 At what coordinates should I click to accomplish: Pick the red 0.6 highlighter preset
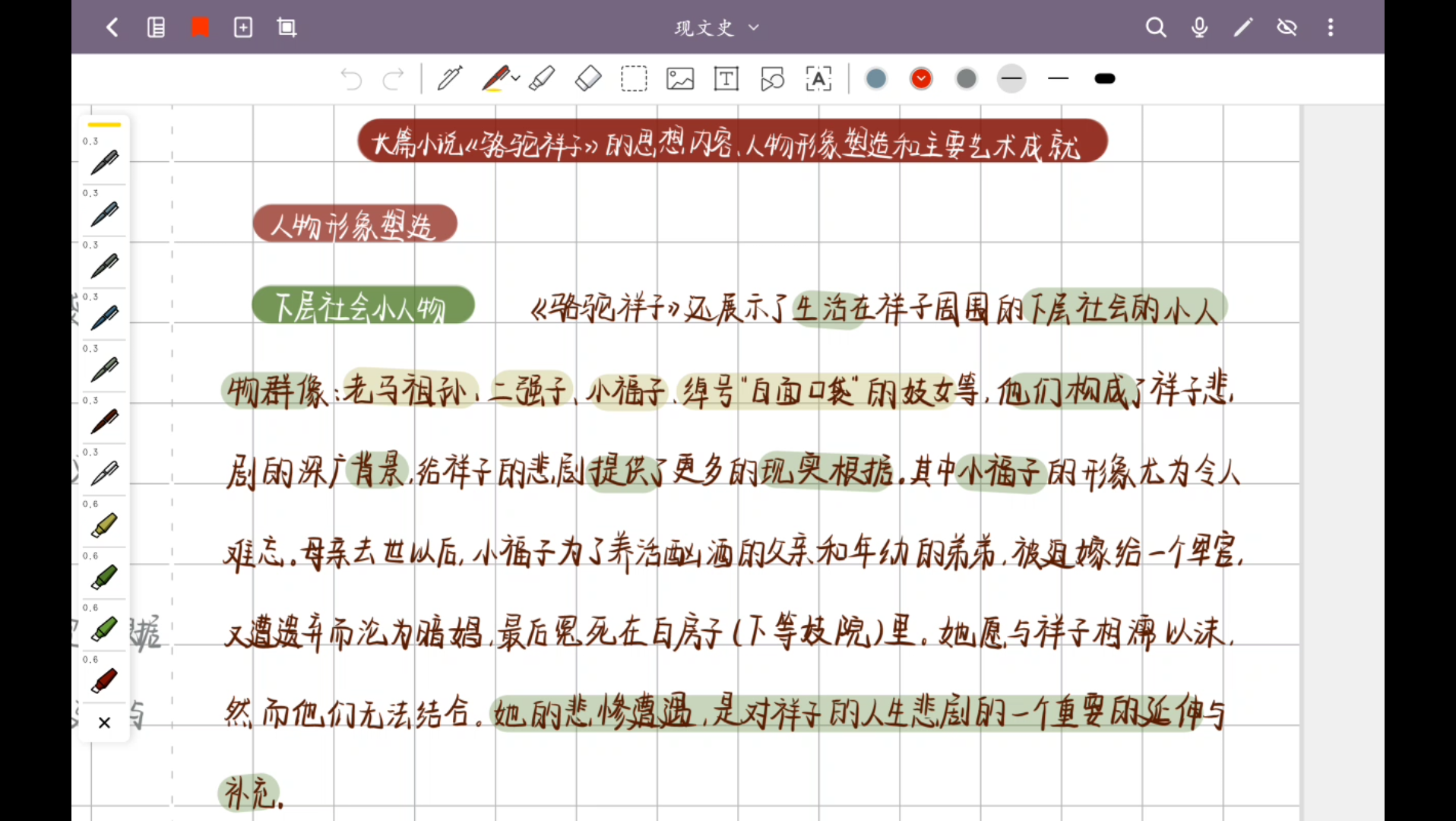pos(104,680)
